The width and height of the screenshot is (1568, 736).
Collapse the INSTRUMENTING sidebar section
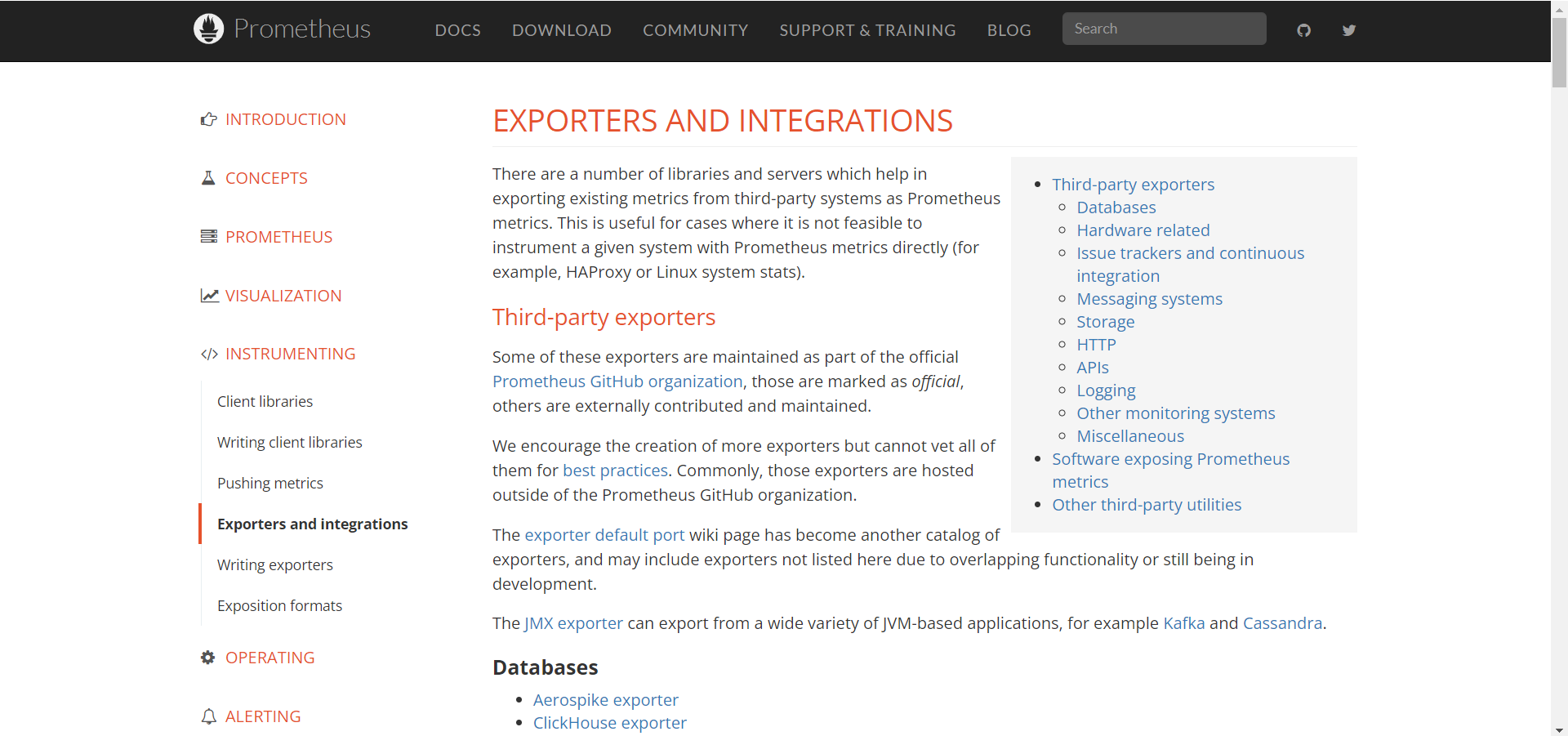[x=290, y=354]
